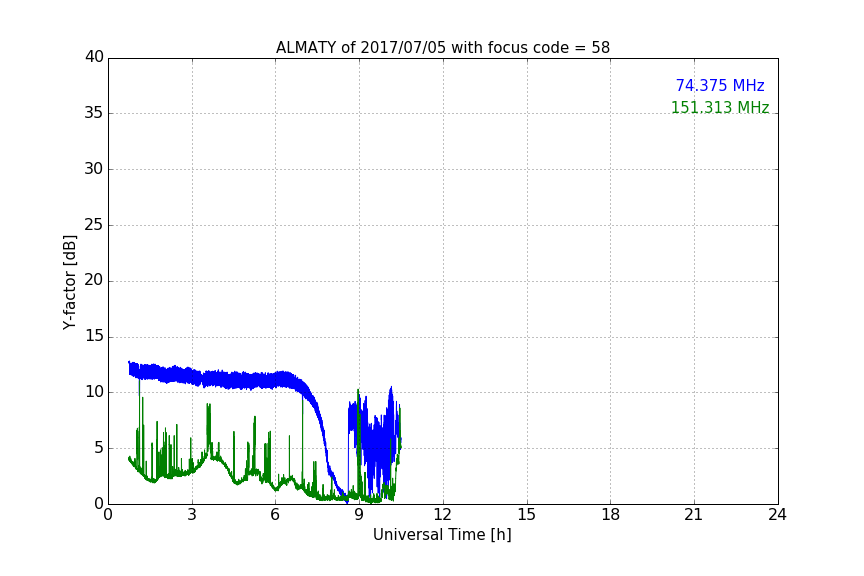The height and width of the screenshot is (576, 864).
Task: Click the 'Y-factor [dB]' axis label
Action: click(70, 282)
